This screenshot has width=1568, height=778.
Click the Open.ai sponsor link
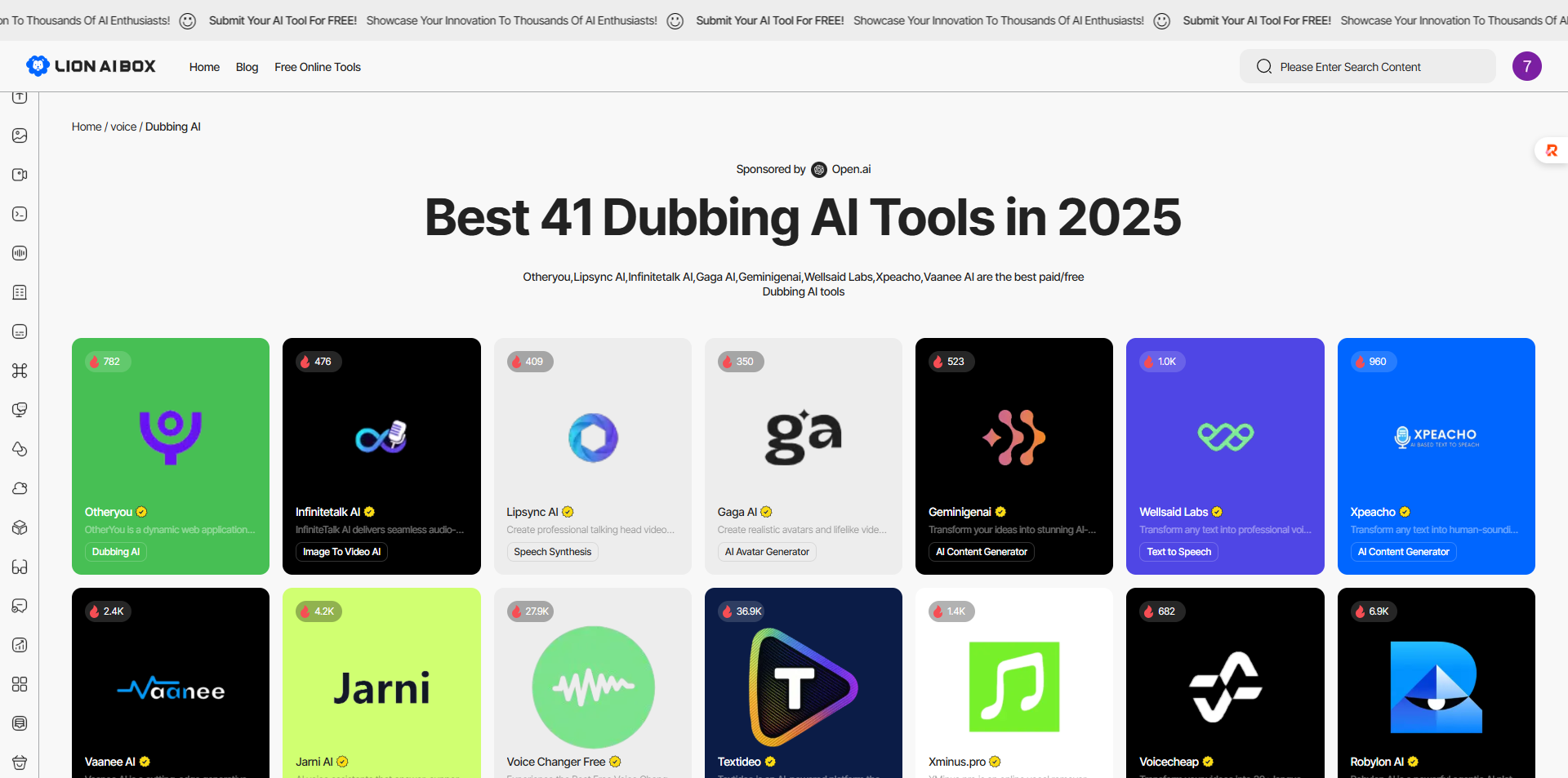click(851, 169)
